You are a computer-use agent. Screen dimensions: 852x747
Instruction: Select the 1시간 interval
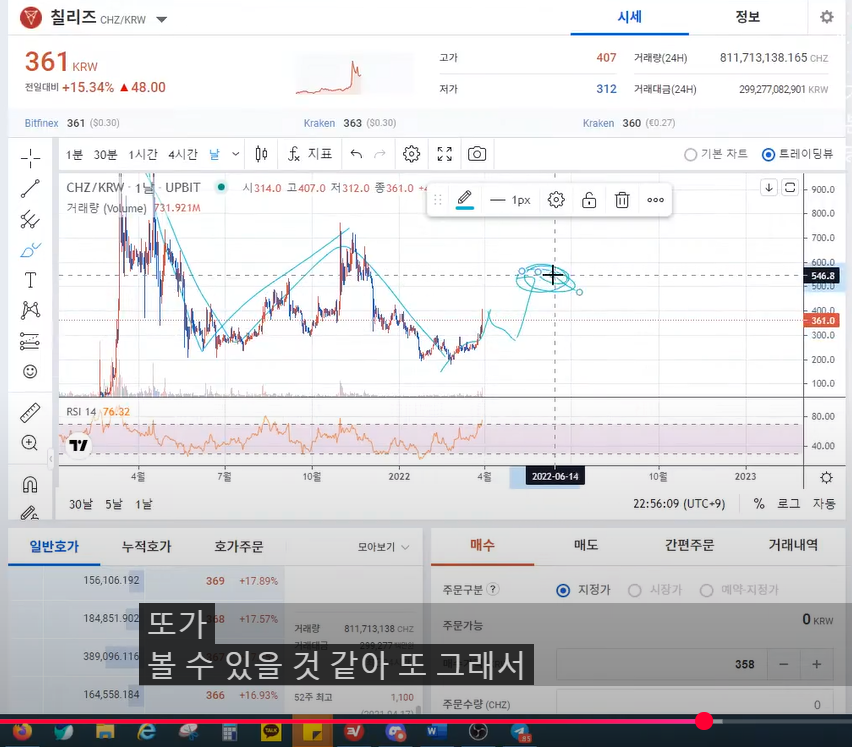click(143, 155)
